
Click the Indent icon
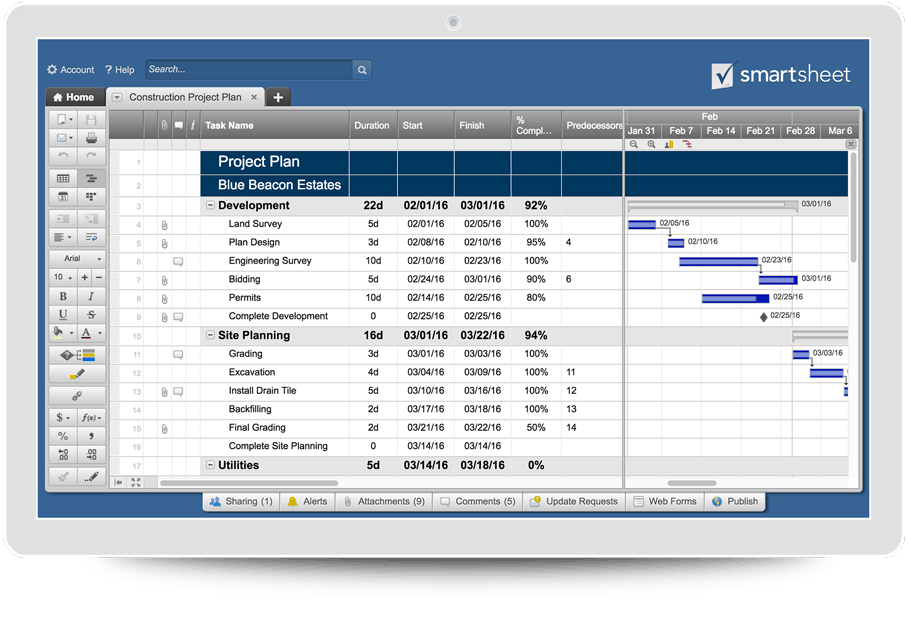click(x=91, y=219)
